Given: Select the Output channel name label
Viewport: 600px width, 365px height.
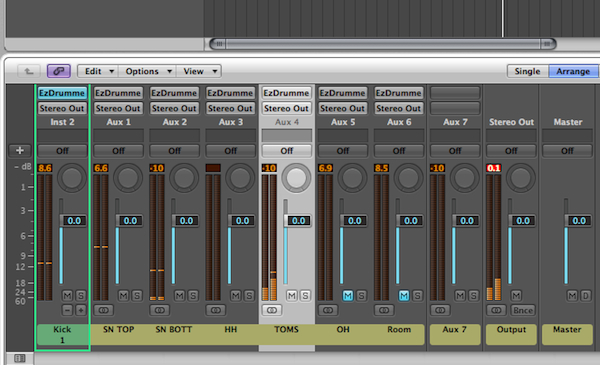Looking at the screenshot, I should point(511,334).
